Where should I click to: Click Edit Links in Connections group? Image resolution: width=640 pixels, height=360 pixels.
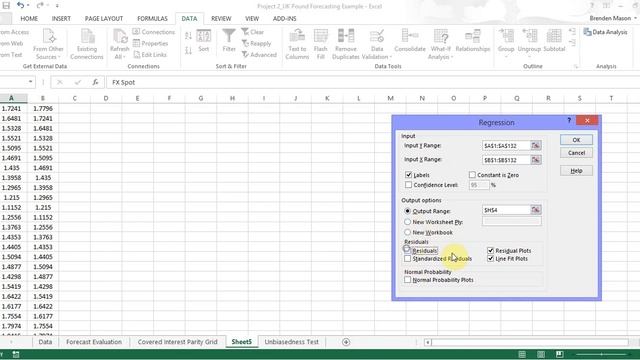150,54
